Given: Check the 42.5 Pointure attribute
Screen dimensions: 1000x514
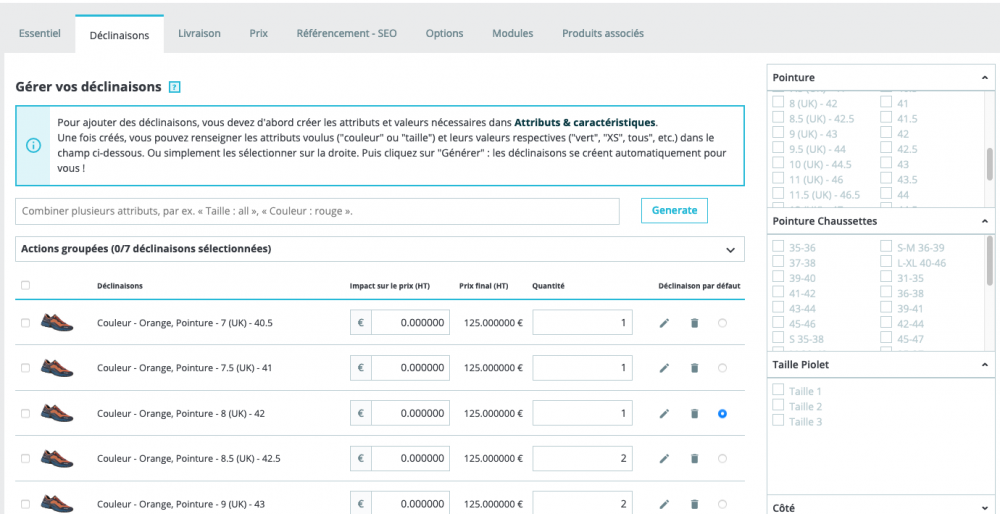Looking at the screenshot, I should 886,148.
